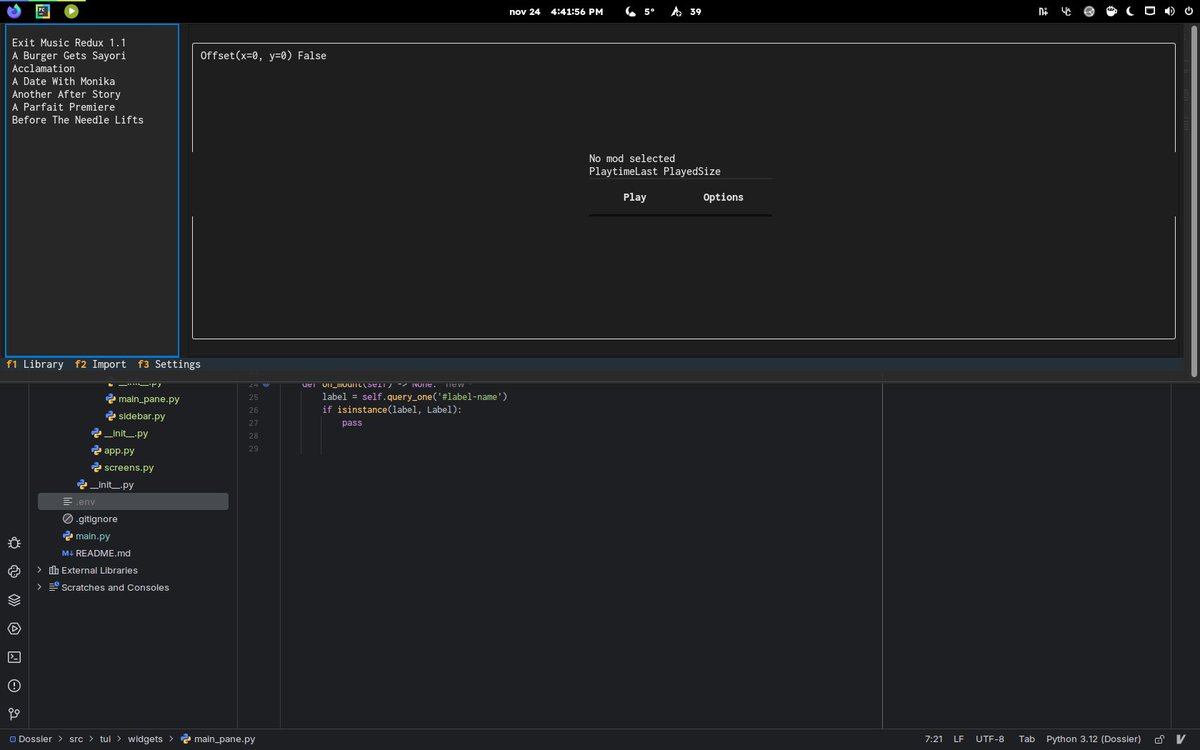Viewport: 1200px width, 750px height.
Task: Click the V plugin icon in status bar
Action: tap(1181, 739)
